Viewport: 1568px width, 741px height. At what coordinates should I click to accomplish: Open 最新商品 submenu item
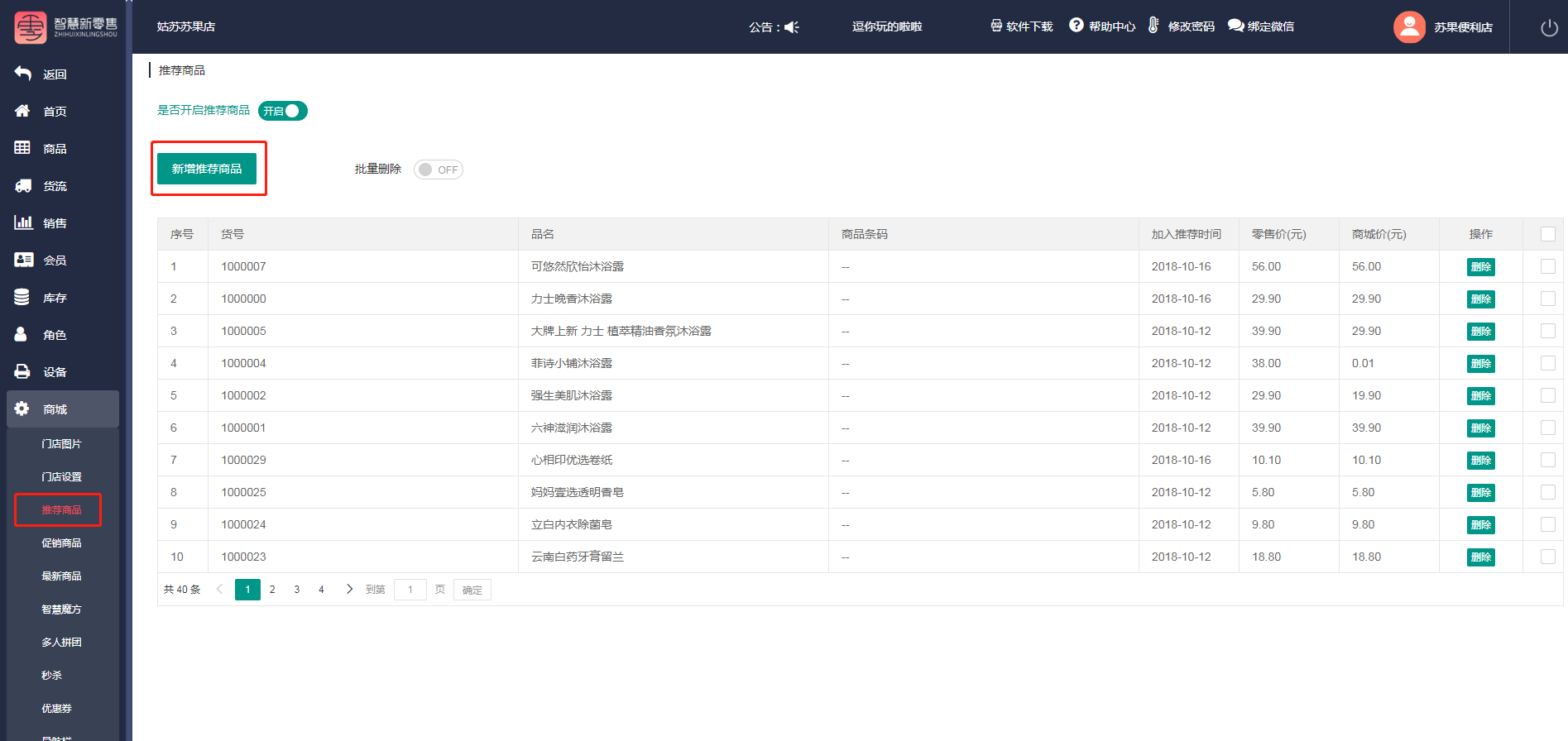[x=61, y=576]
